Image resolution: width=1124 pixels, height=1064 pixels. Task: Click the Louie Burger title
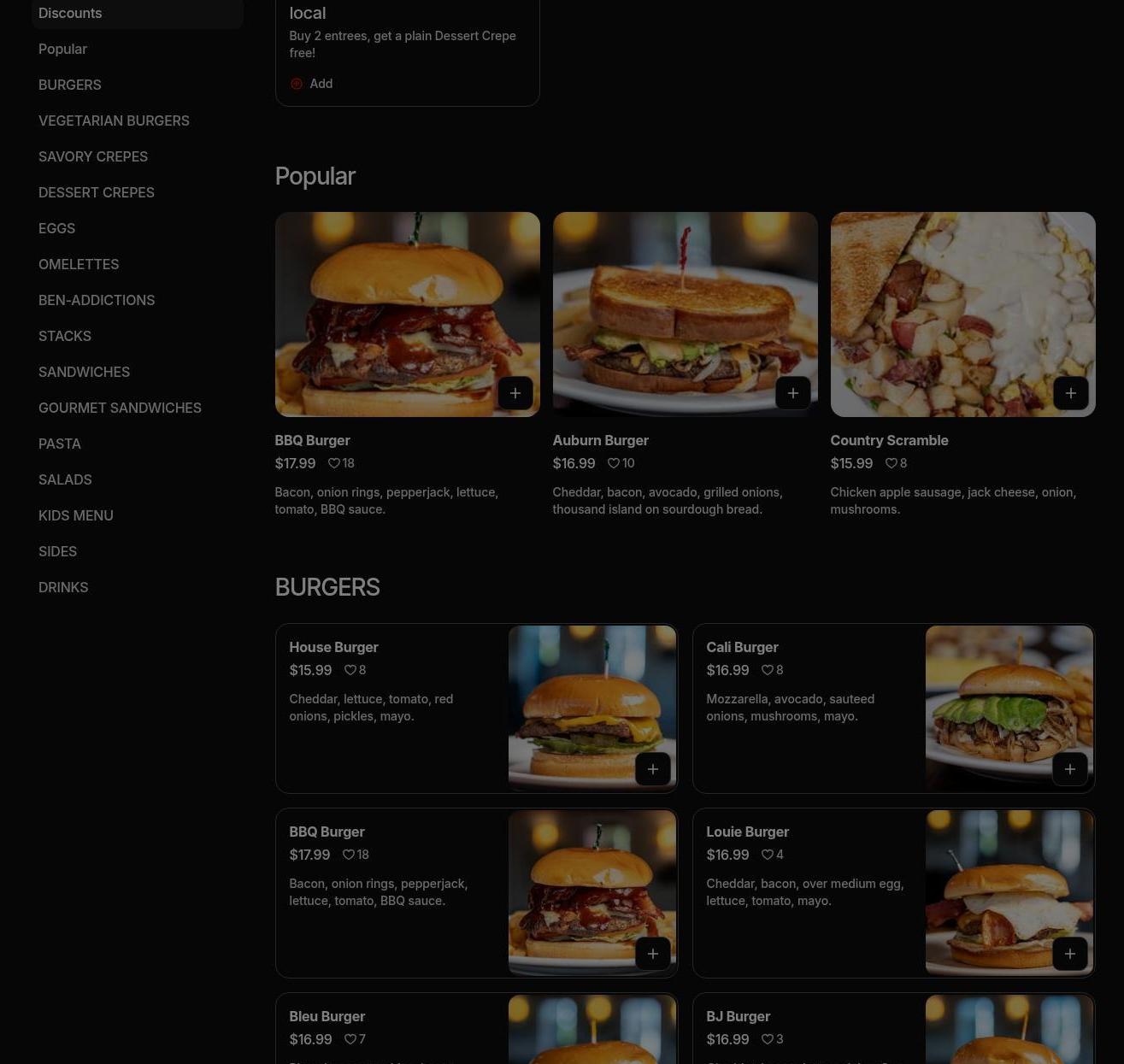click(x=747, y=832)
